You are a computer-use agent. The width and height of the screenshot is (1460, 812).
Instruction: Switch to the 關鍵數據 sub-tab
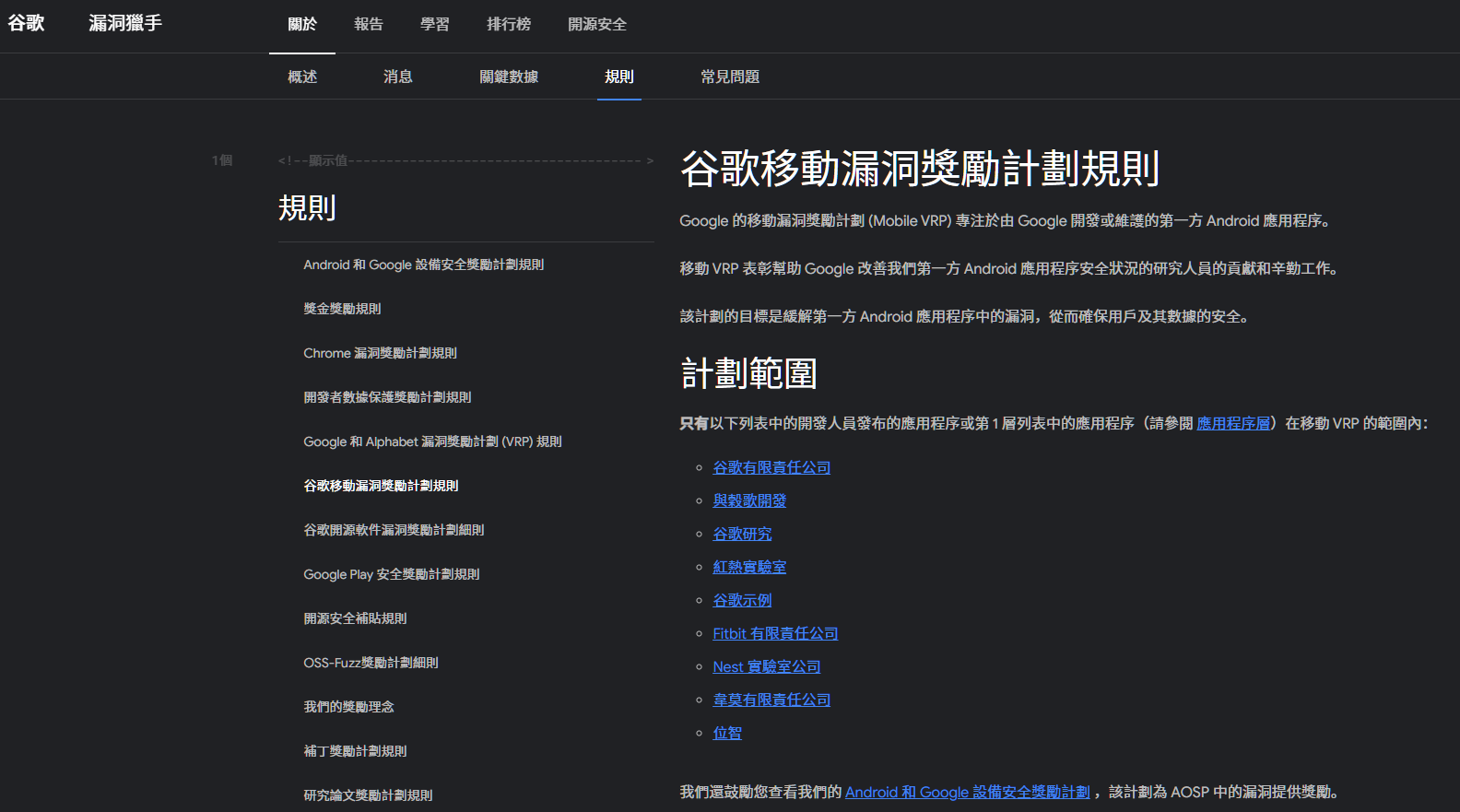[x=509, y=77]
